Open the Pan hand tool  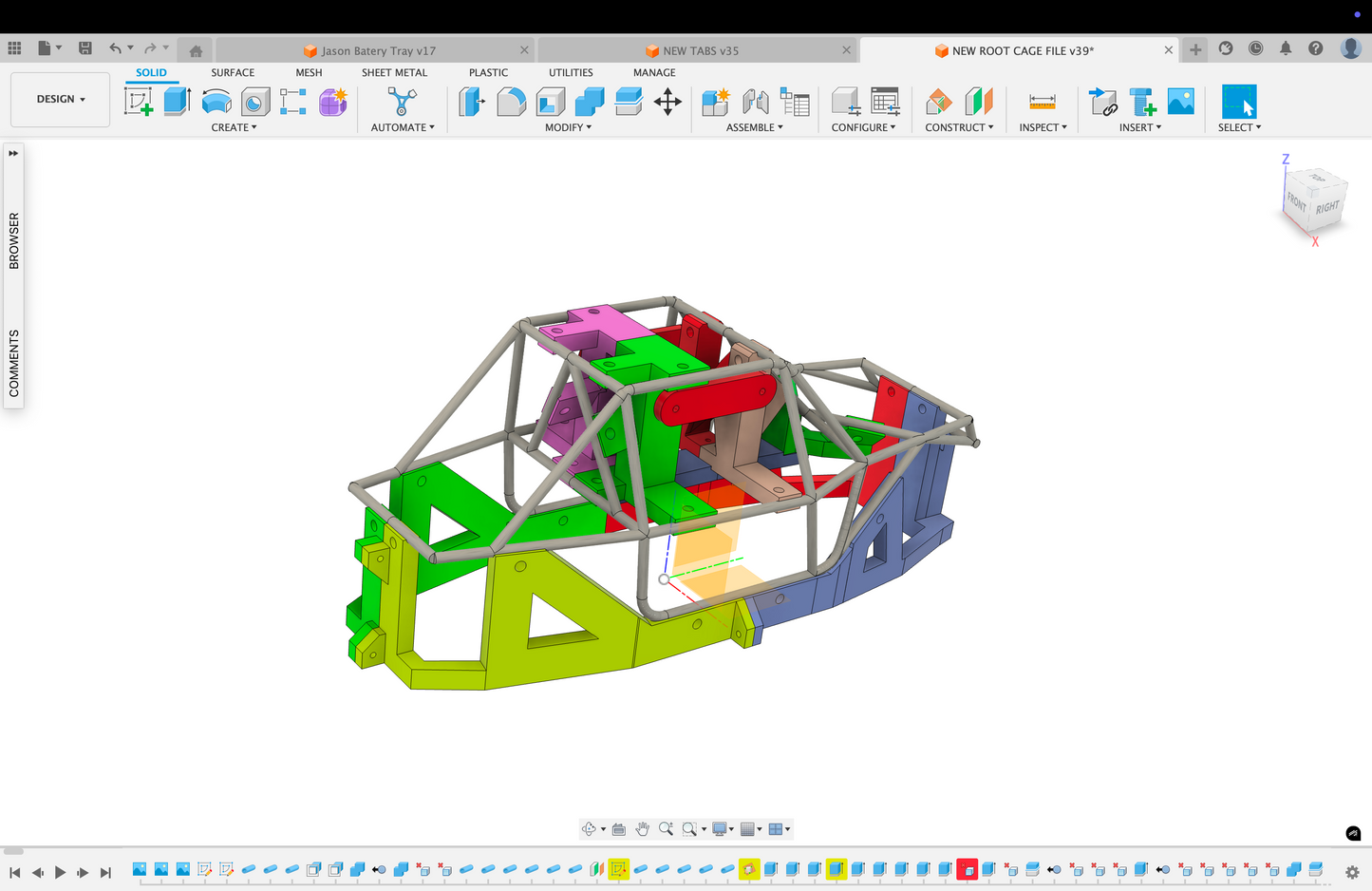[643, 829]
